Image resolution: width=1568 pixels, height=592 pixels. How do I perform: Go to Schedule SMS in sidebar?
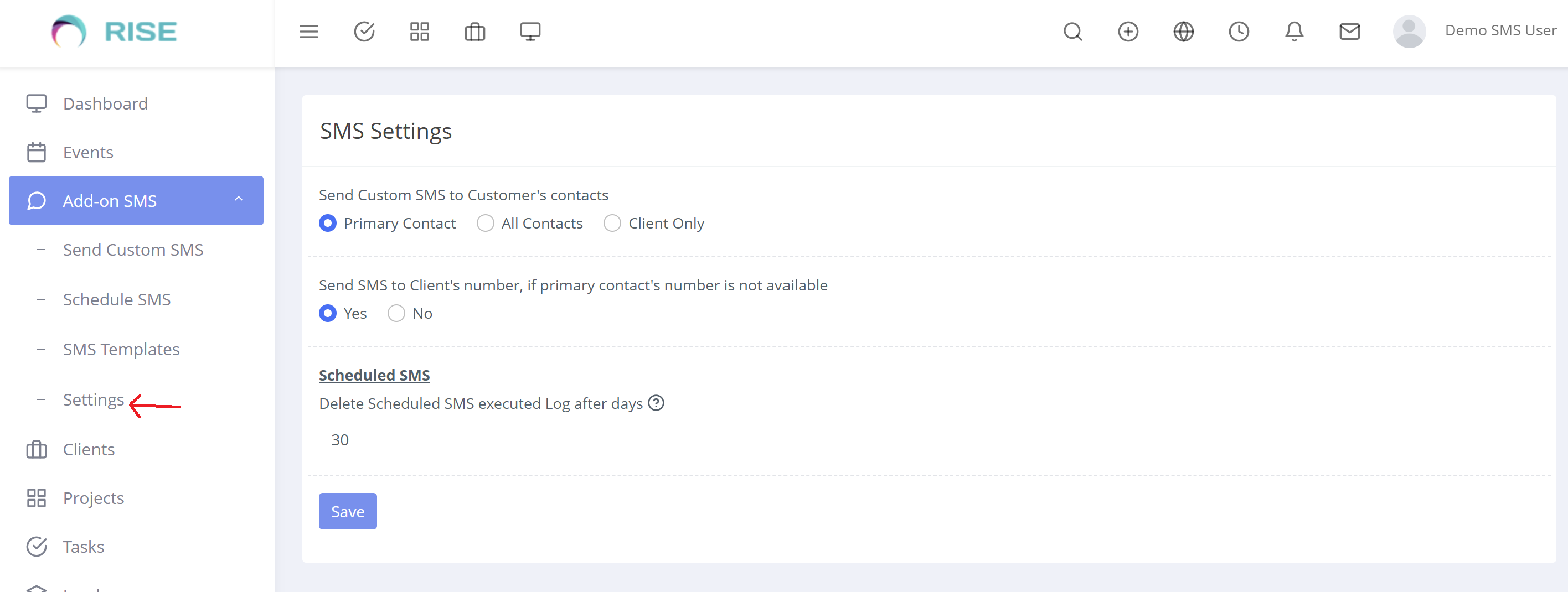point(117,299)
